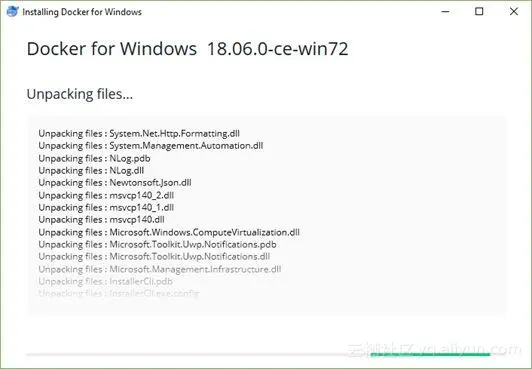Select the Microsoft.Management.Infrastructure.dll line
The height and width of the screenshot is (369, 532).
[x=160, y=269]
